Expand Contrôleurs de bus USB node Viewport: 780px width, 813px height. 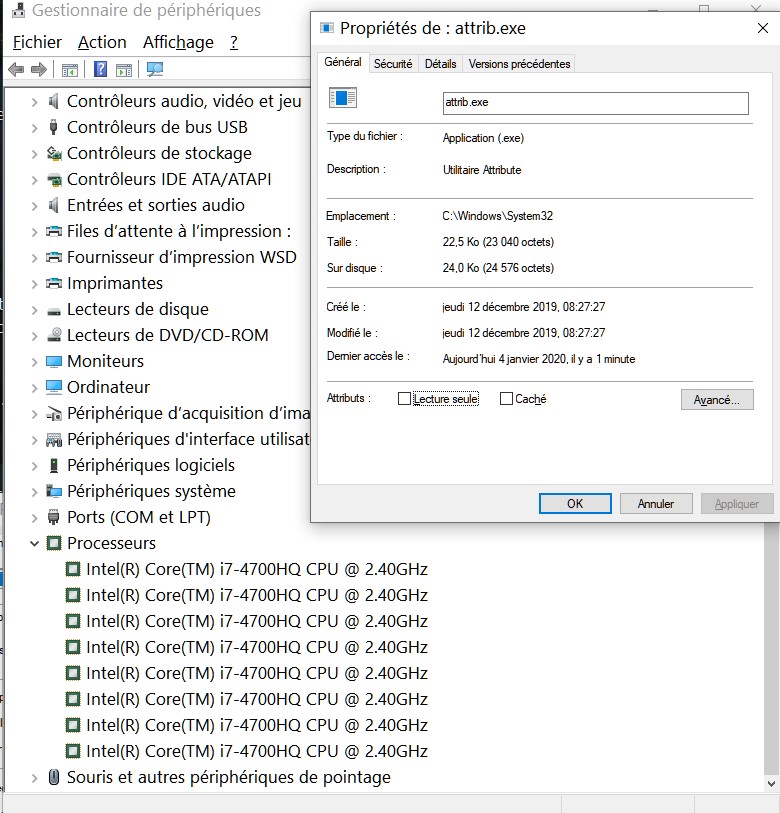(x=35, y=128)
